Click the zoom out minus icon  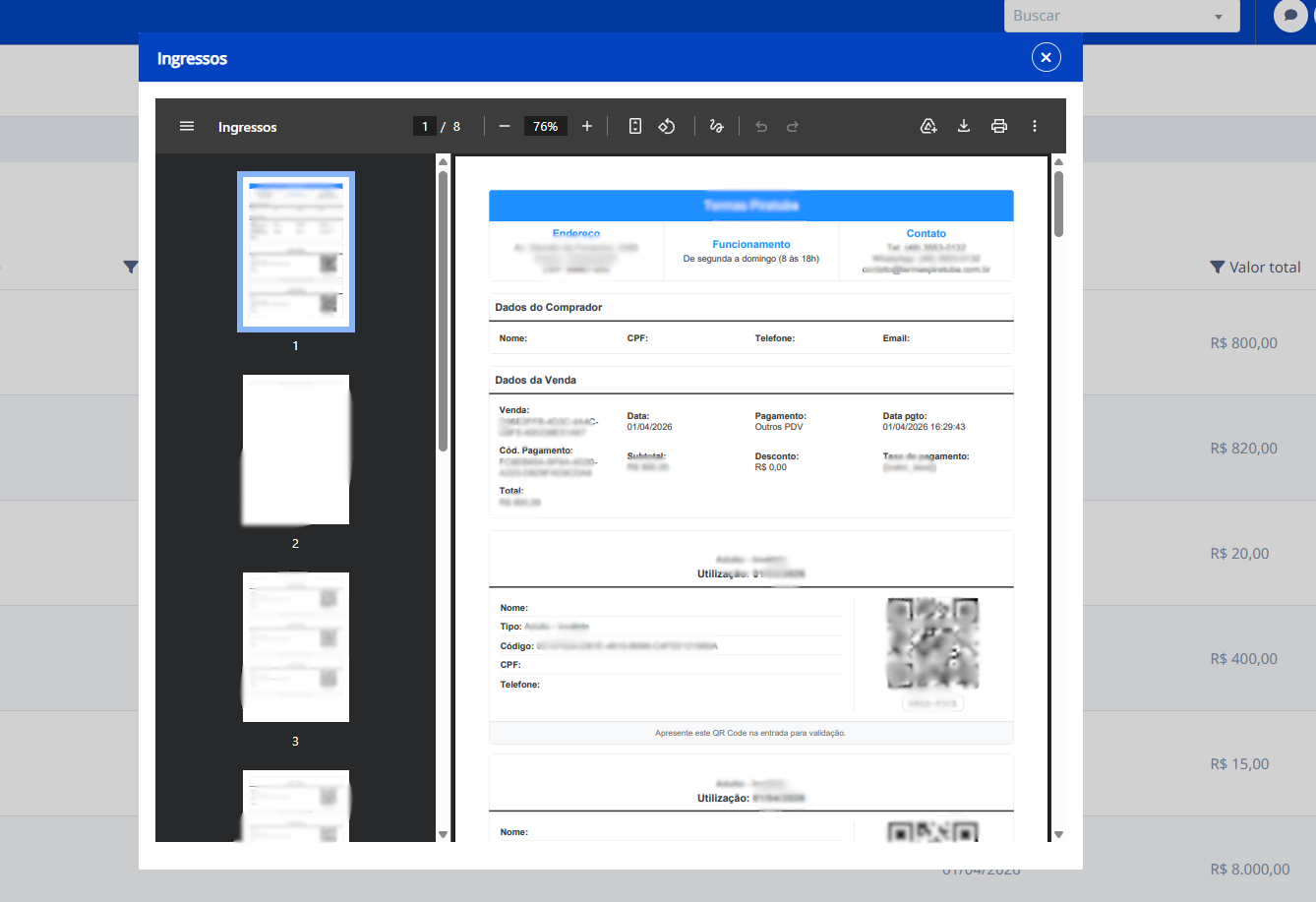coord(505,126)
